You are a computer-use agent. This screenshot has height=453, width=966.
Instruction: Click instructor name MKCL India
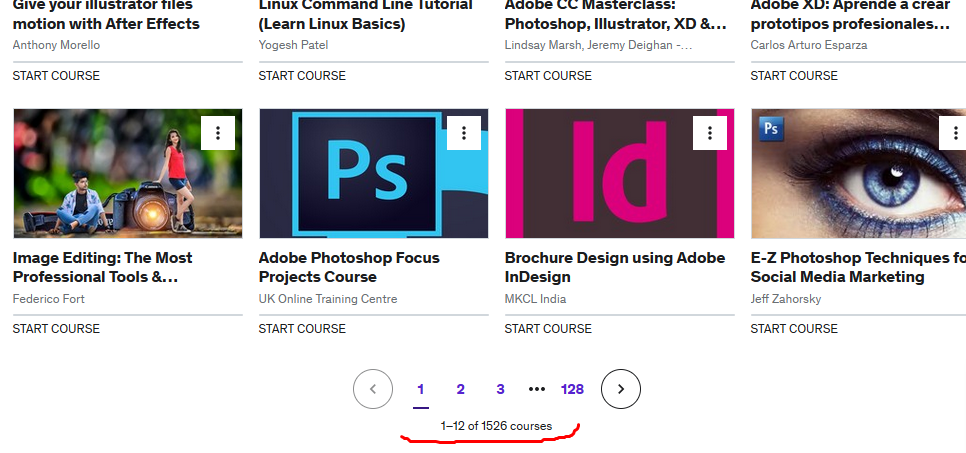(535, 299)
